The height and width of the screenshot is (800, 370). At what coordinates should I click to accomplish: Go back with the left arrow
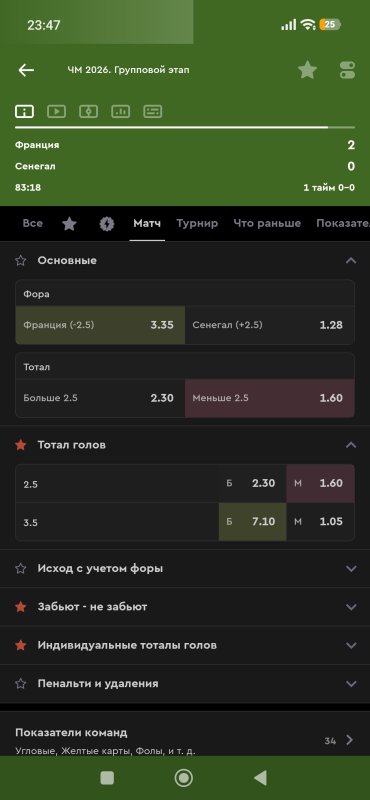[x=26, y=70]
